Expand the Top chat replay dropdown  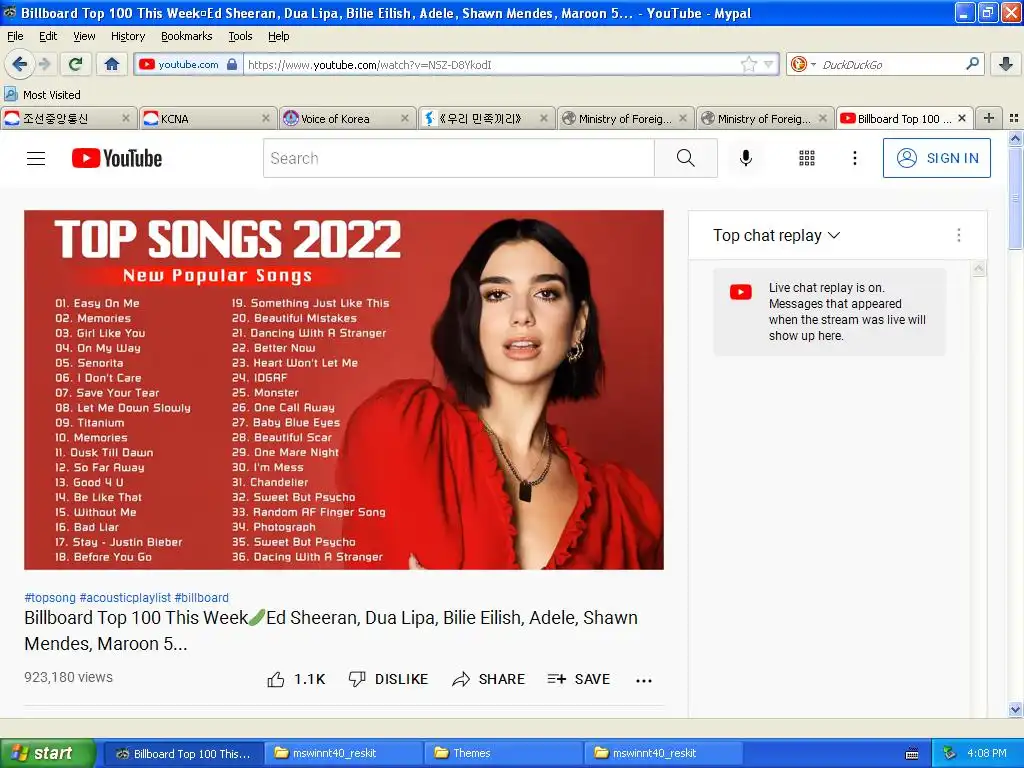click(x=776, y=235)
